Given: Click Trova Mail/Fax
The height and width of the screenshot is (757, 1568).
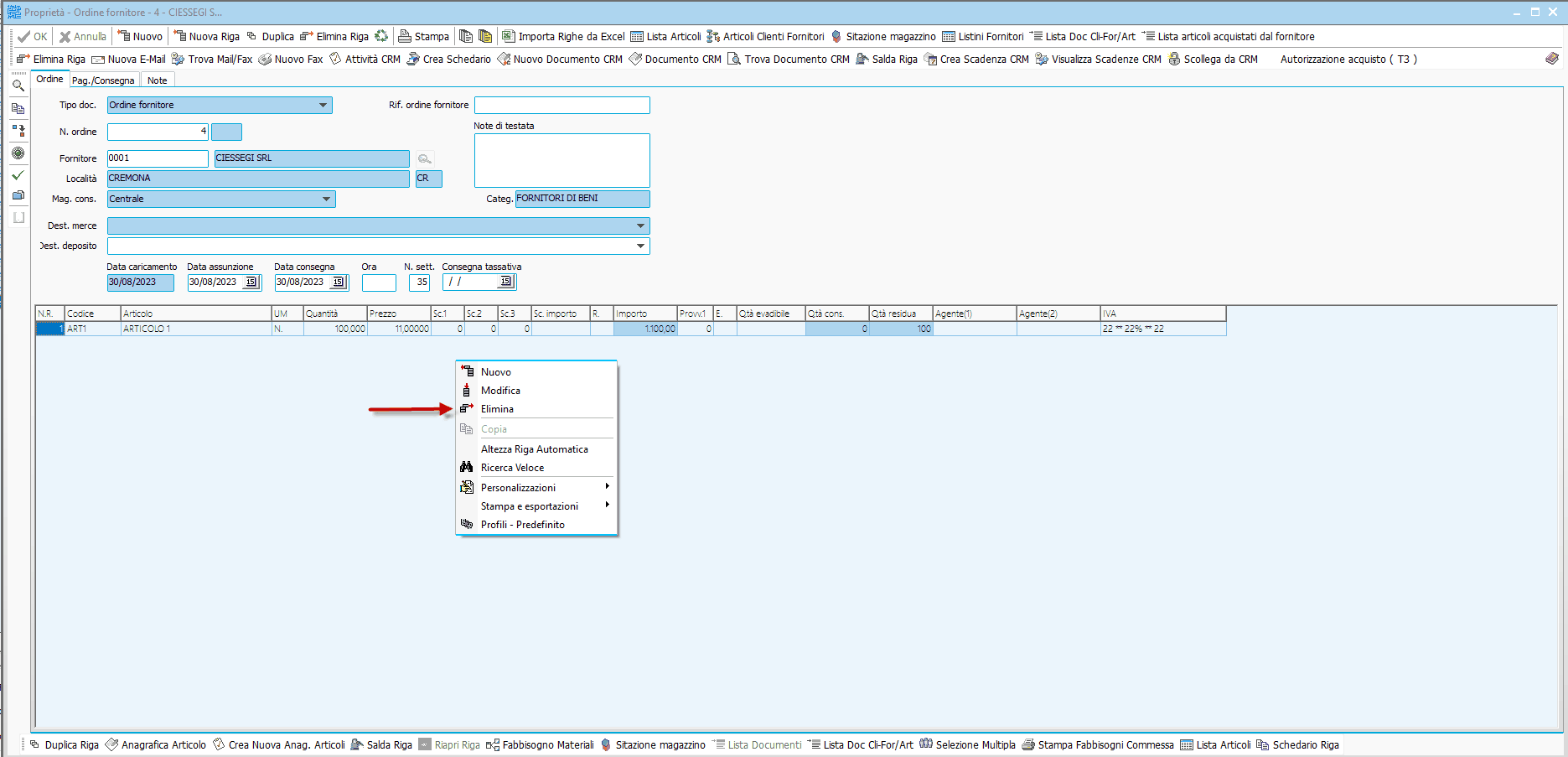Looking at the screenshot, I should pos(212,60).
